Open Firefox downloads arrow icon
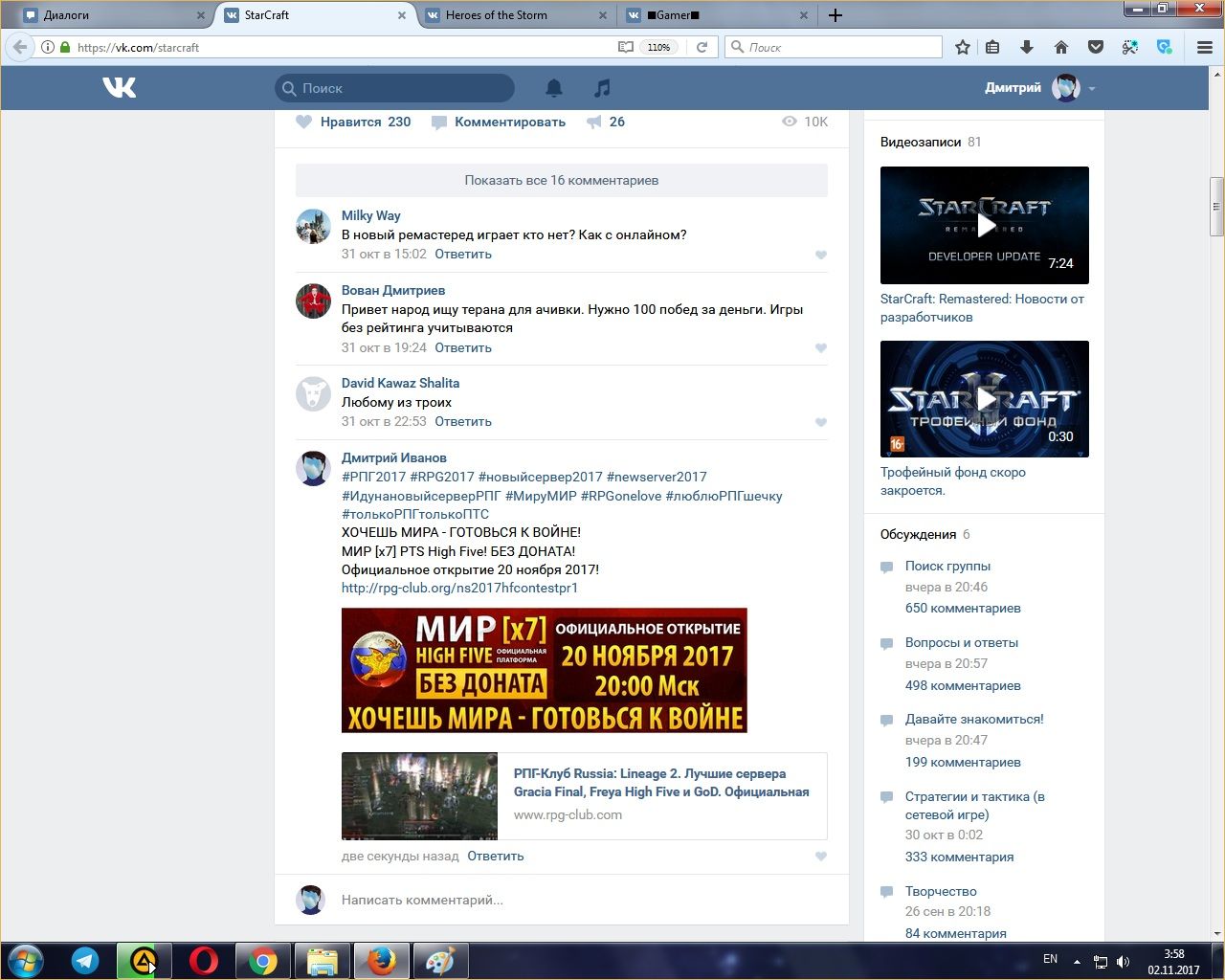The image size is (1225, 980). (x=1026, y=47)
